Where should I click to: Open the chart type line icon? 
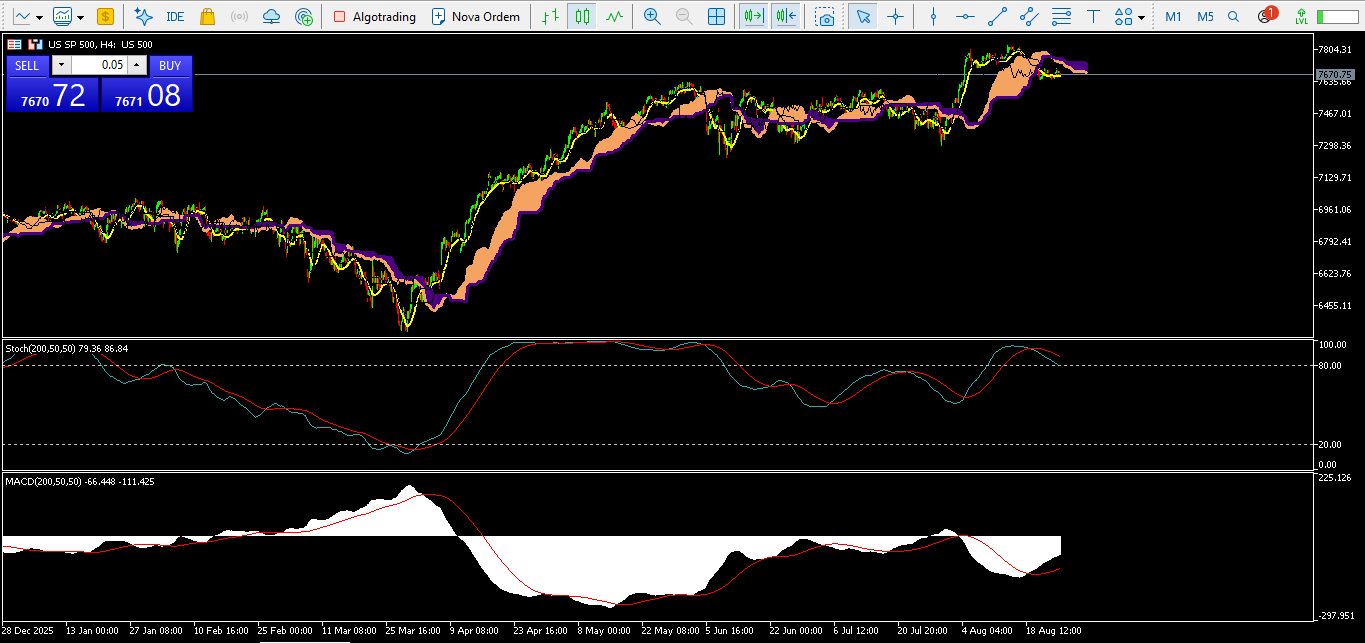[21, 16]
